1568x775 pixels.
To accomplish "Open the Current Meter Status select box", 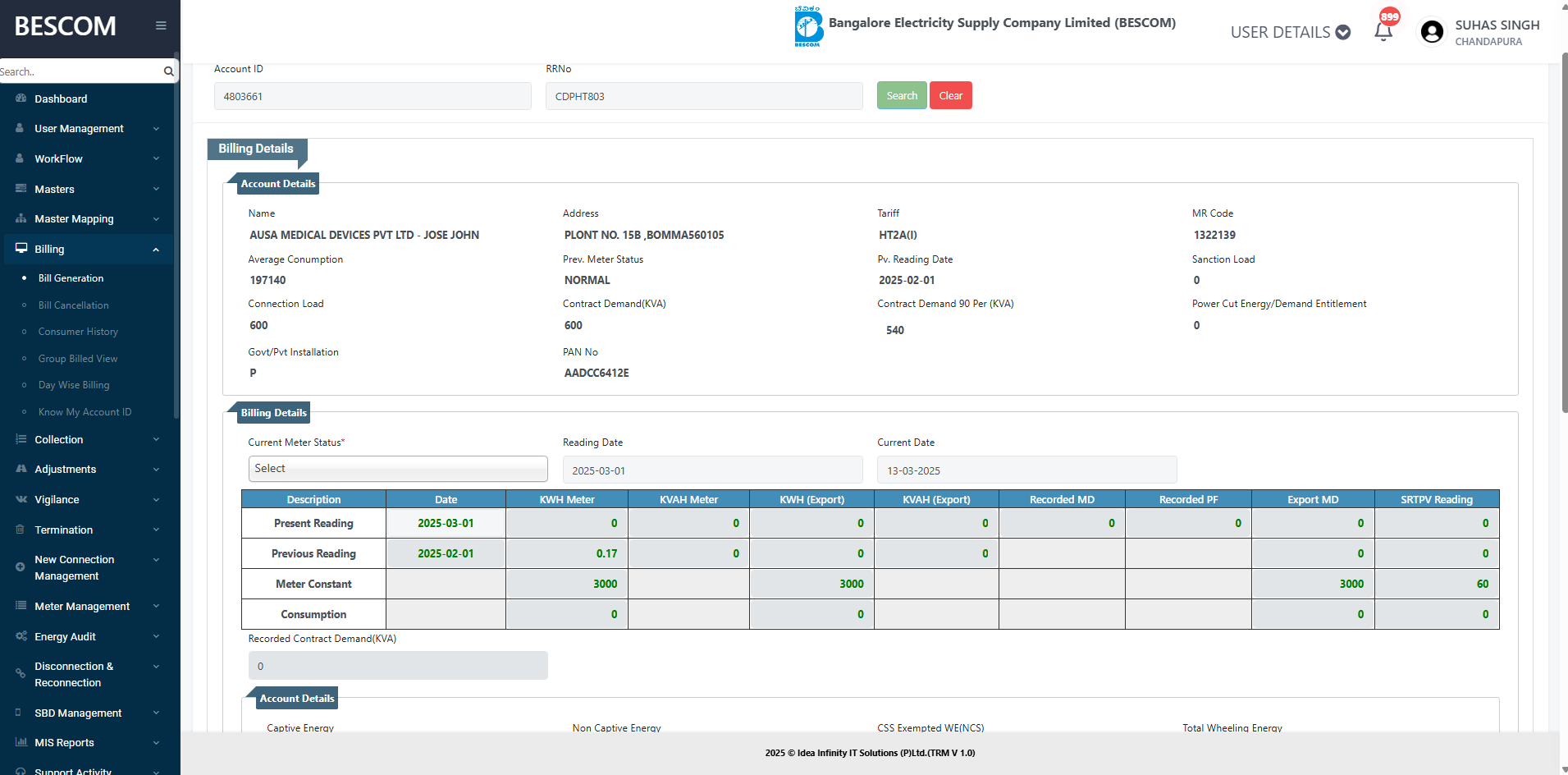I will pyautogui.click(x=398, y=469).
